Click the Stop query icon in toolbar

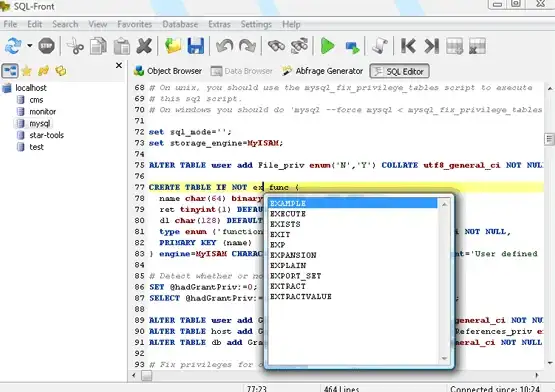pyautogui.click(x=46, y=46)
